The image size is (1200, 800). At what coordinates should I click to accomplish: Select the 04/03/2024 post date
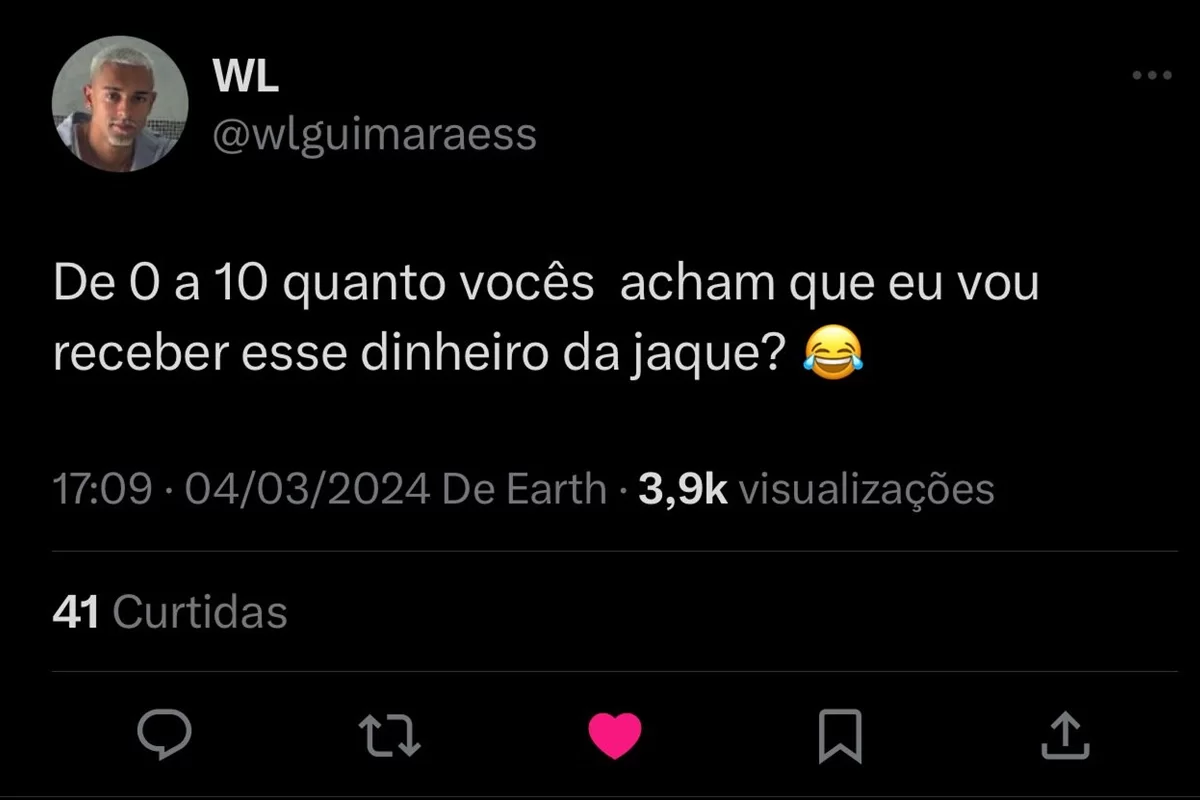[x=305, y=490]
